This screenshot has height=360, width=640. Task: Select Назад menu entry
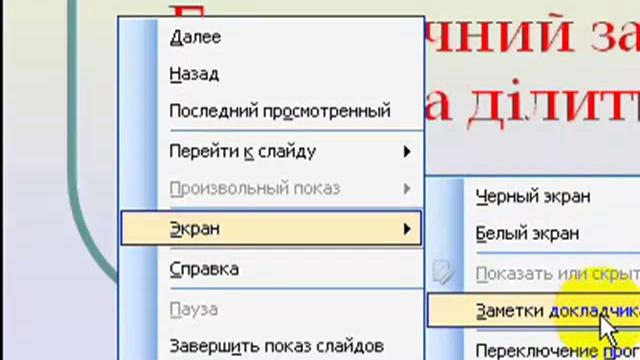click(271, 74)
